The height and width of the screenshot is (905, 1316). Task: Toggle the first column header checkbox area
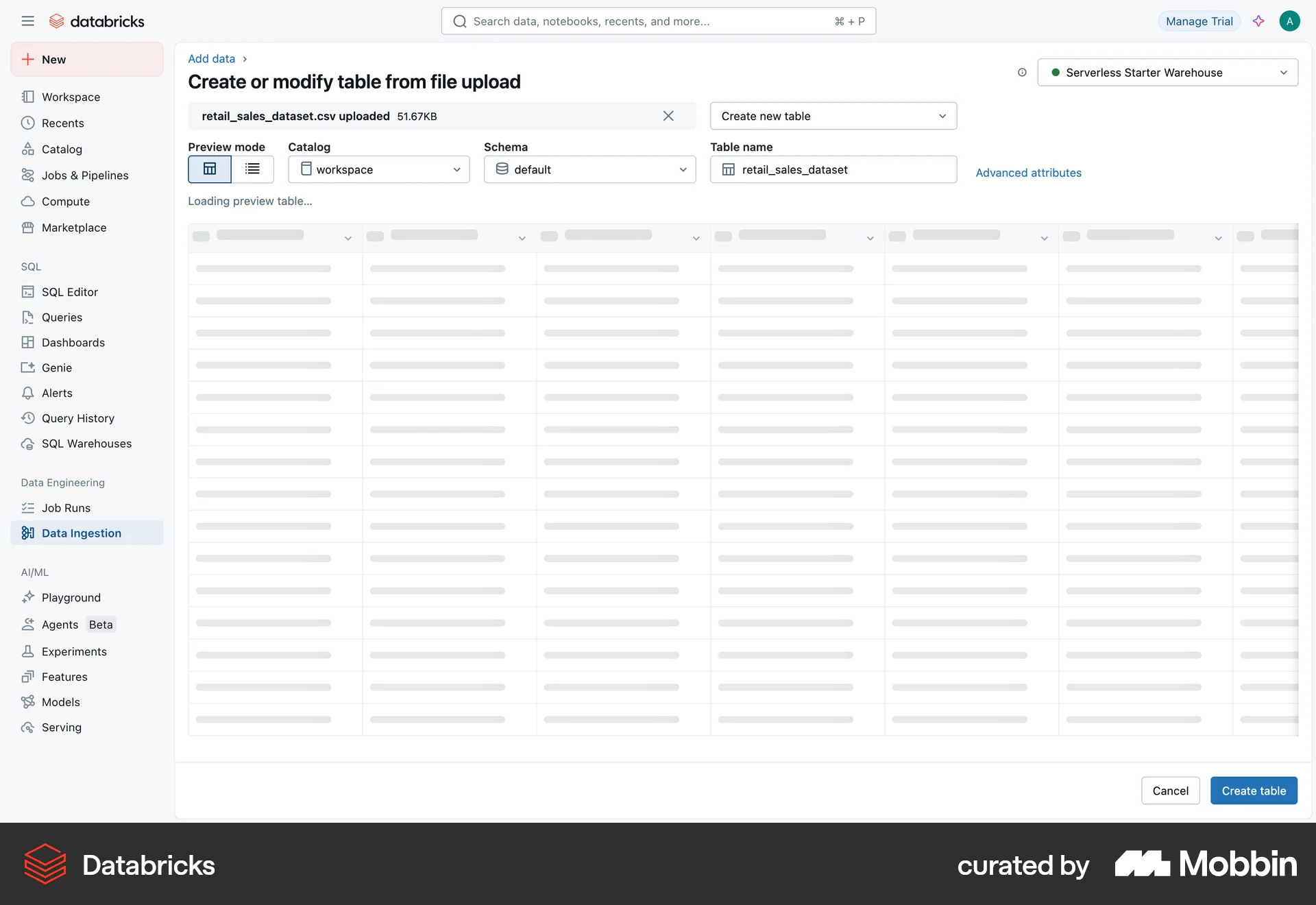pos(202,235)
